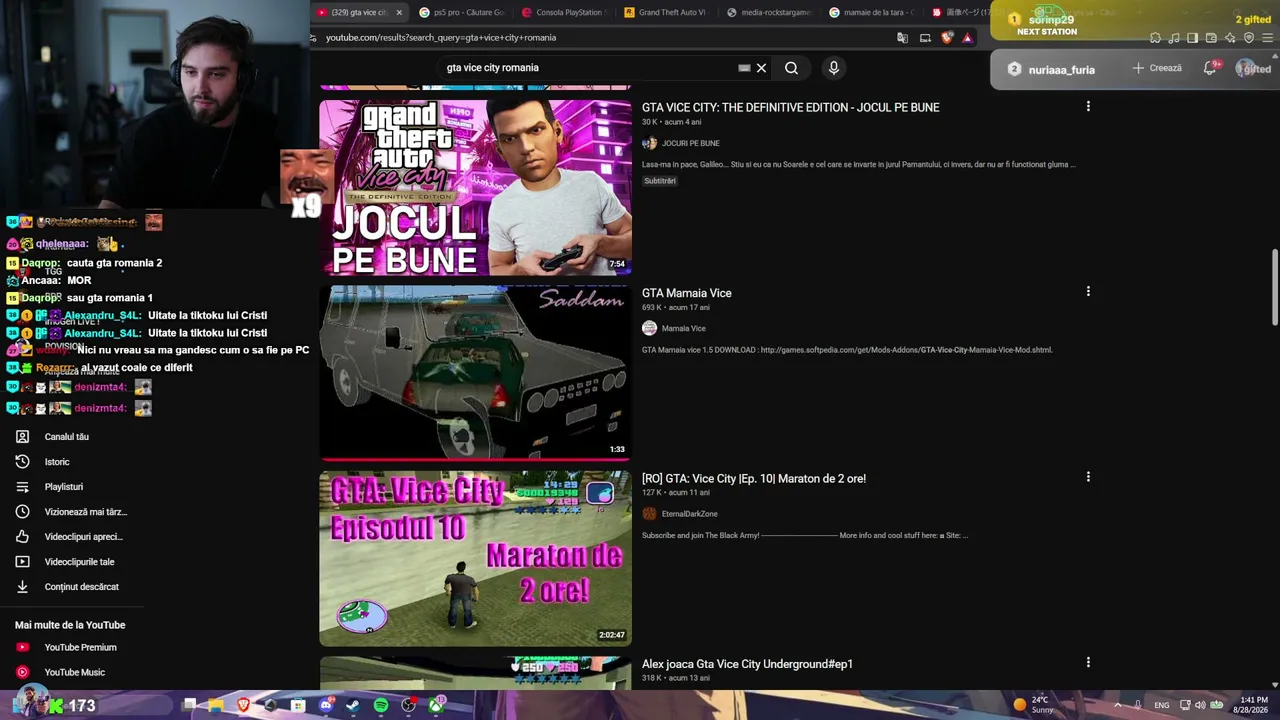Clear the YouTube search box text
Image resolution: width=1280 pixels, height=720 pixels.
(761, 68)
